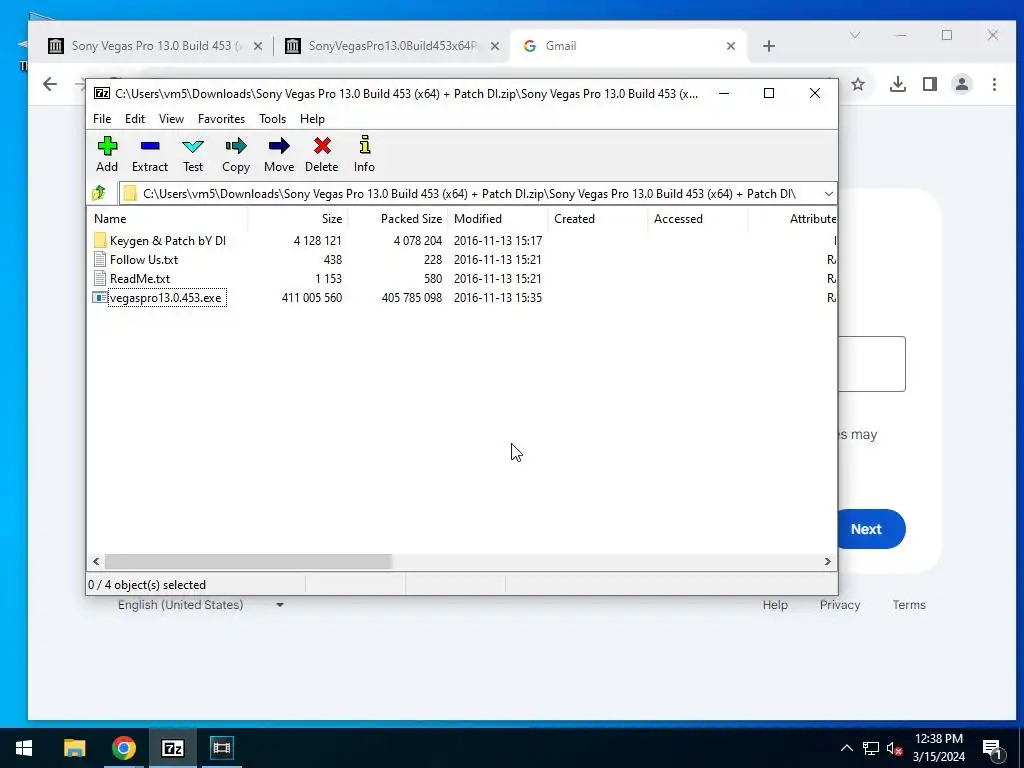Click the muted volume tray icon
This screenshot has height=768, width=1024.
click(x=894, y=748)
